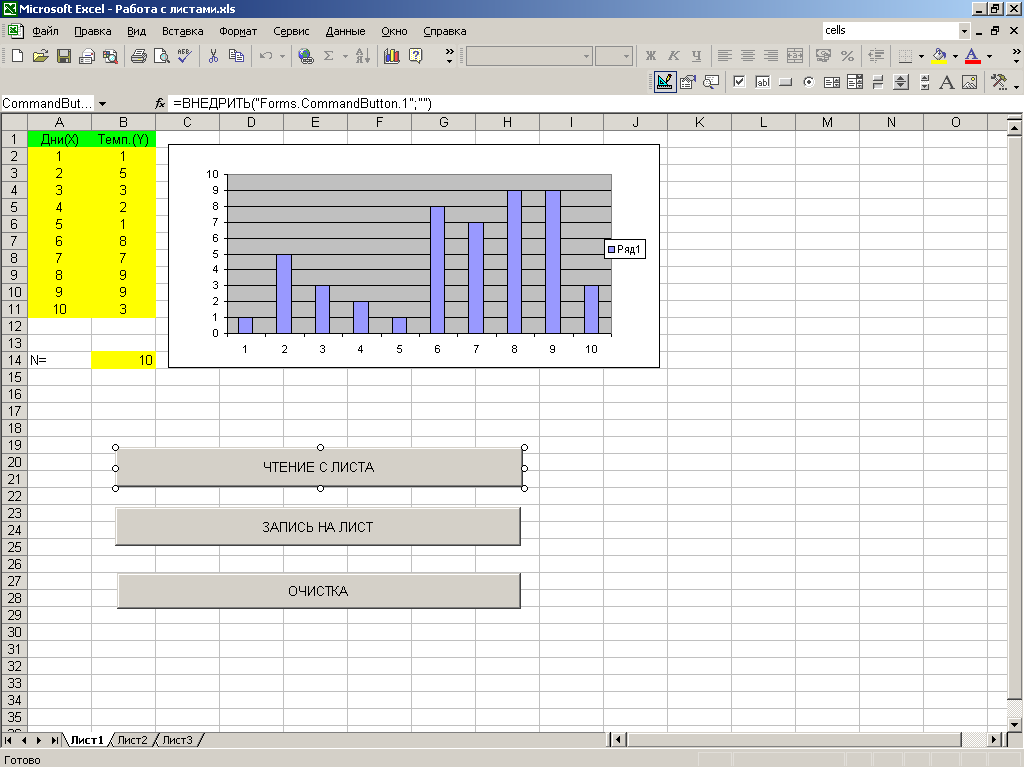Open the Сервис menu
1024x768 pixels.
pos(291,31)
